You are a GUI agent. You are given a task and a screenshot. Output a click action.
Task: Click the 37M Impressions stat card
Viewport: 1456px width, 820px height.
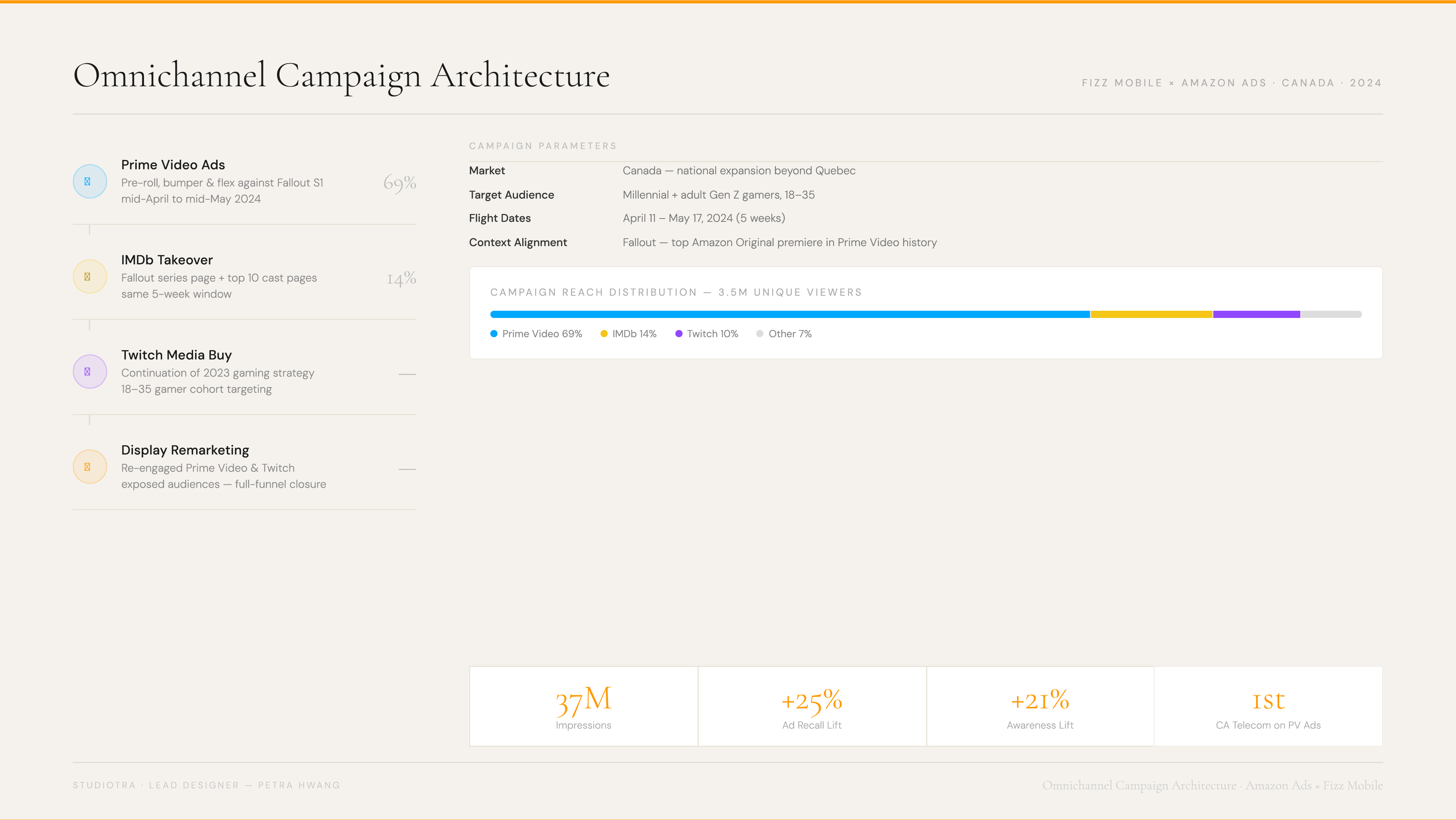(583, 706)
